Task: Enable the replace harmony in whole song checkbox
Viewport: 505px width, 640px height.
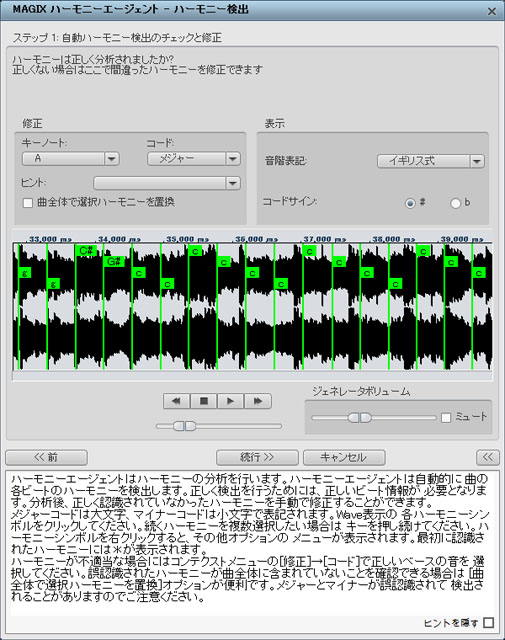Action: pos(28,202)
